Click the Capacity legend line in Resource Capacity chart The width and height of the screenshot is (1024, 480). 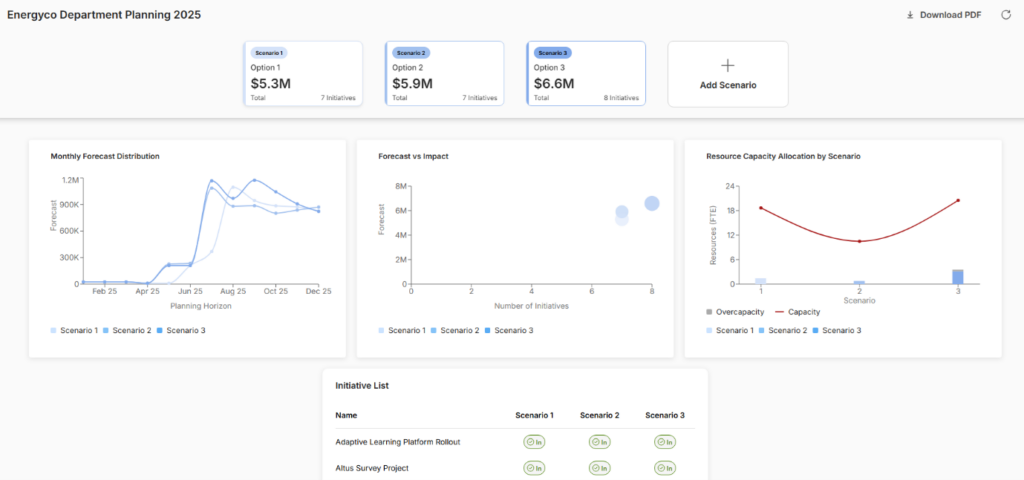point(780,312)
